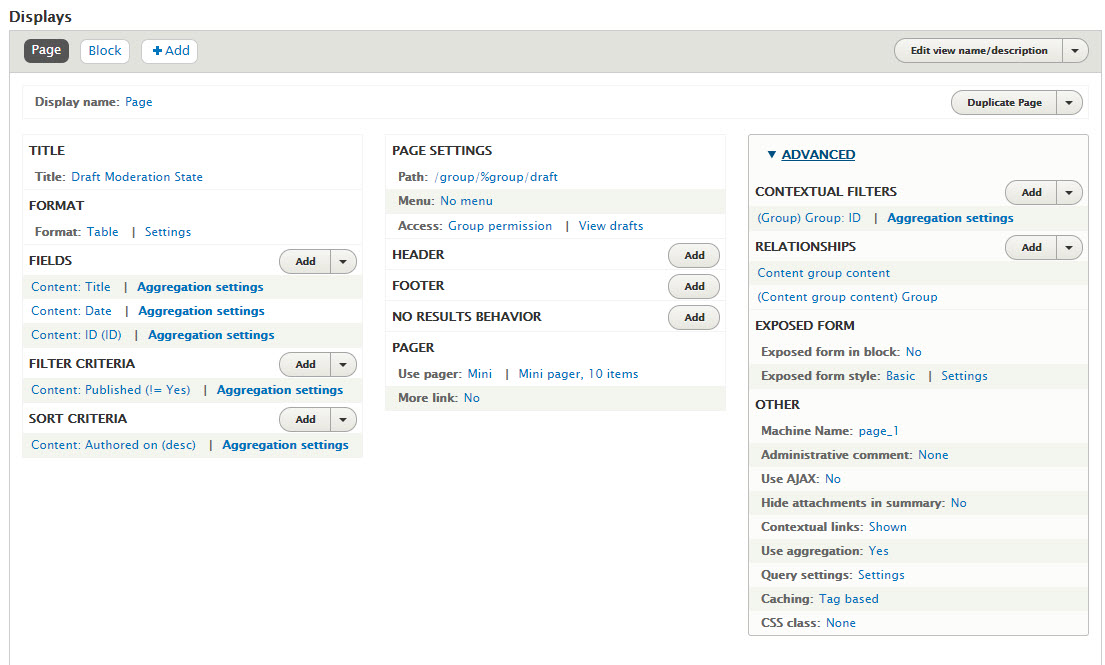The image size is (1105, 665).
Task: Click the Use AJAX No setting
Action: point(832,479)
